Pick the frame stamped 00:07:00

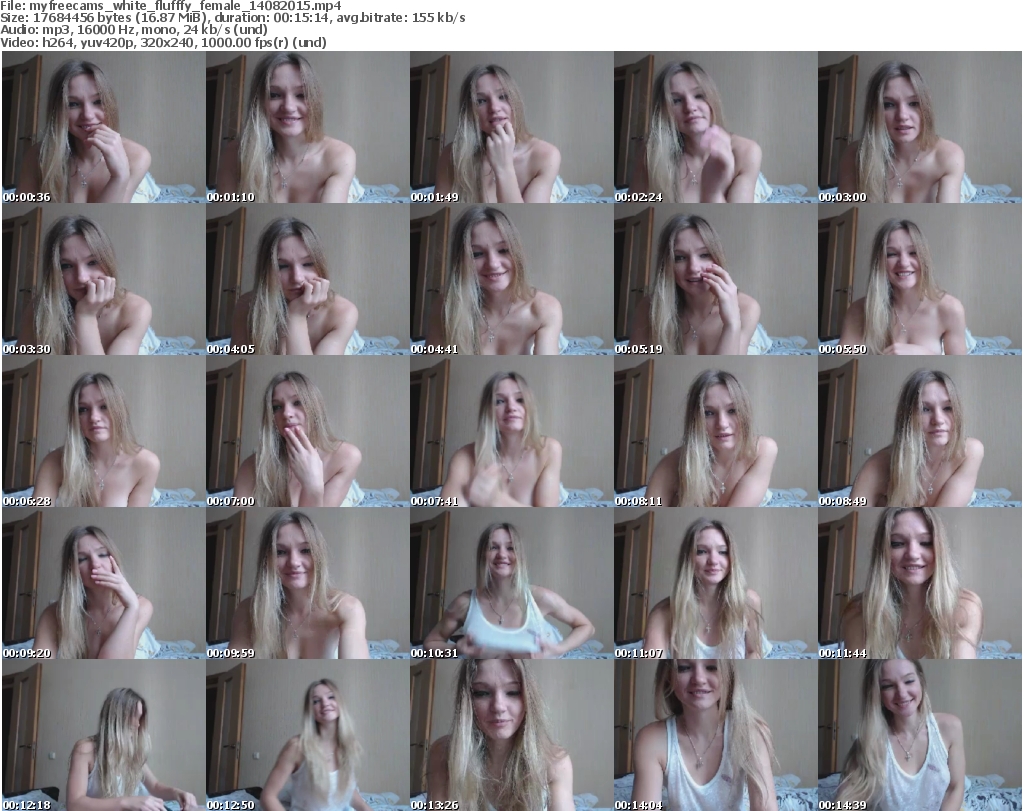[308, 432]
